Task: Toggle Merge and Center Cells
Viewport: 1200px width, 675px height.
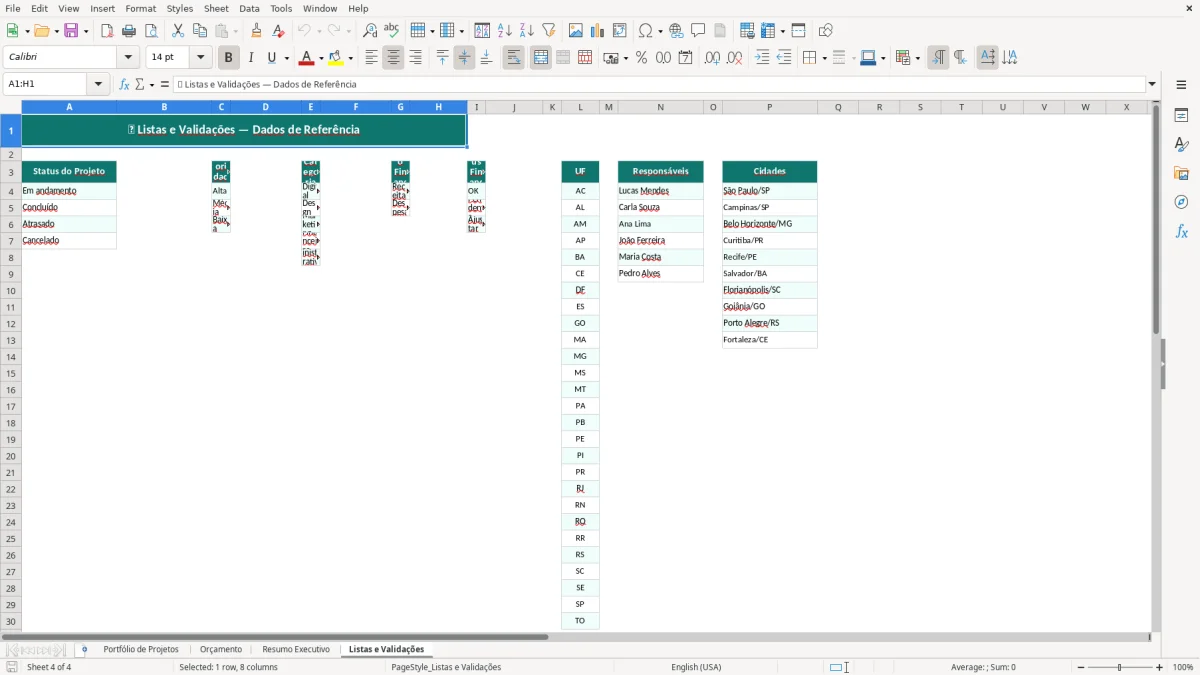Action: (541, 58)
